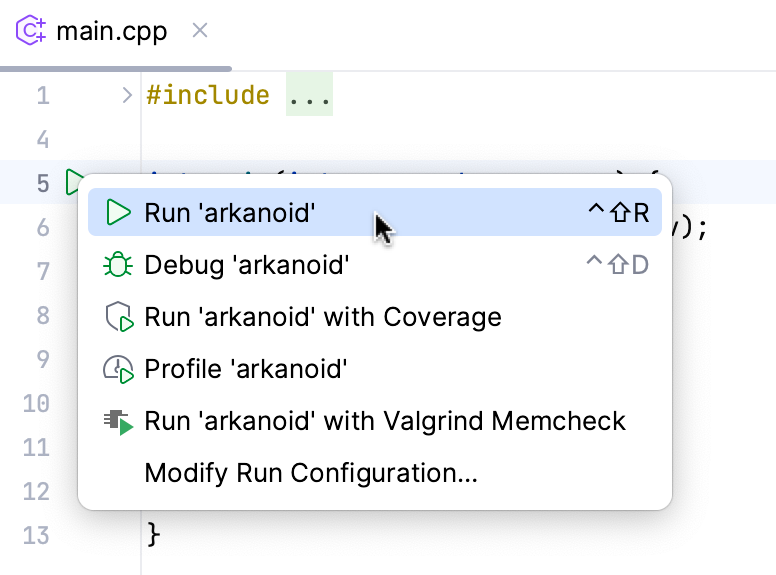The height and width of the screenshot is (575, 776).
Task: Click line number 13 in gutter
Action: point(35,535)
